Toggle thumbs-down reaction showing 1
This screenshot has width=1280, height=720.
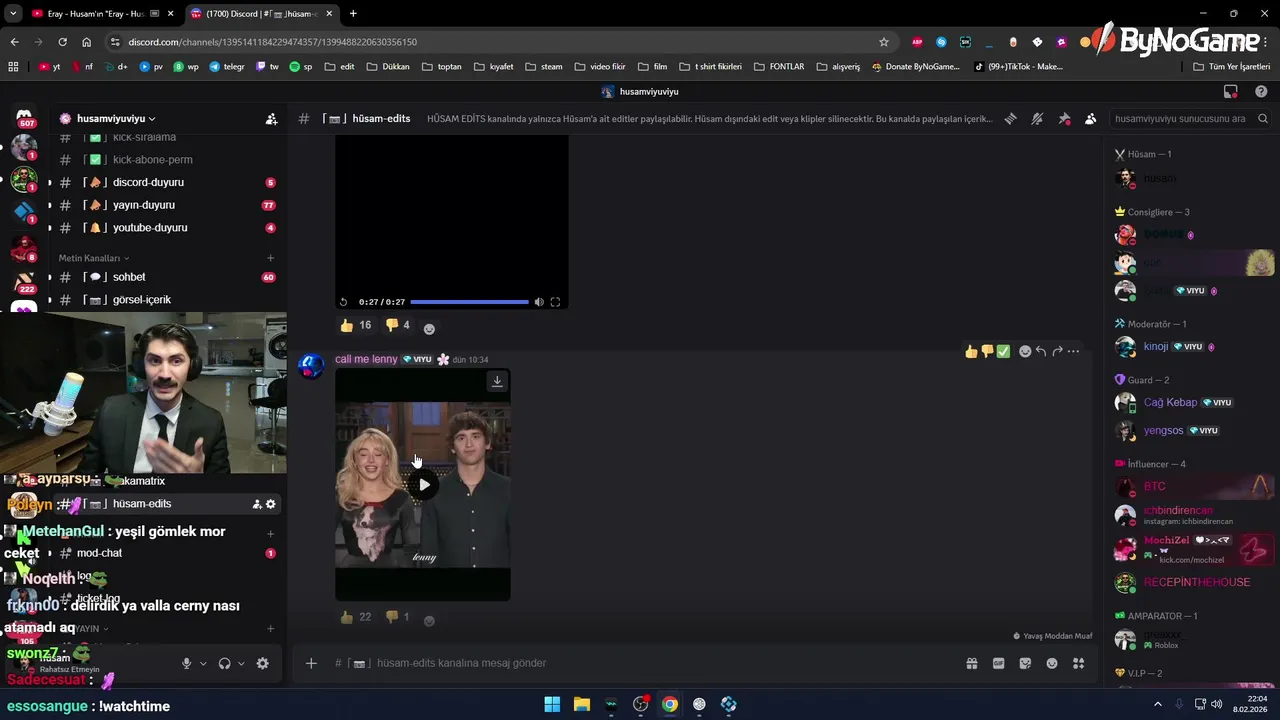[398, 618]
